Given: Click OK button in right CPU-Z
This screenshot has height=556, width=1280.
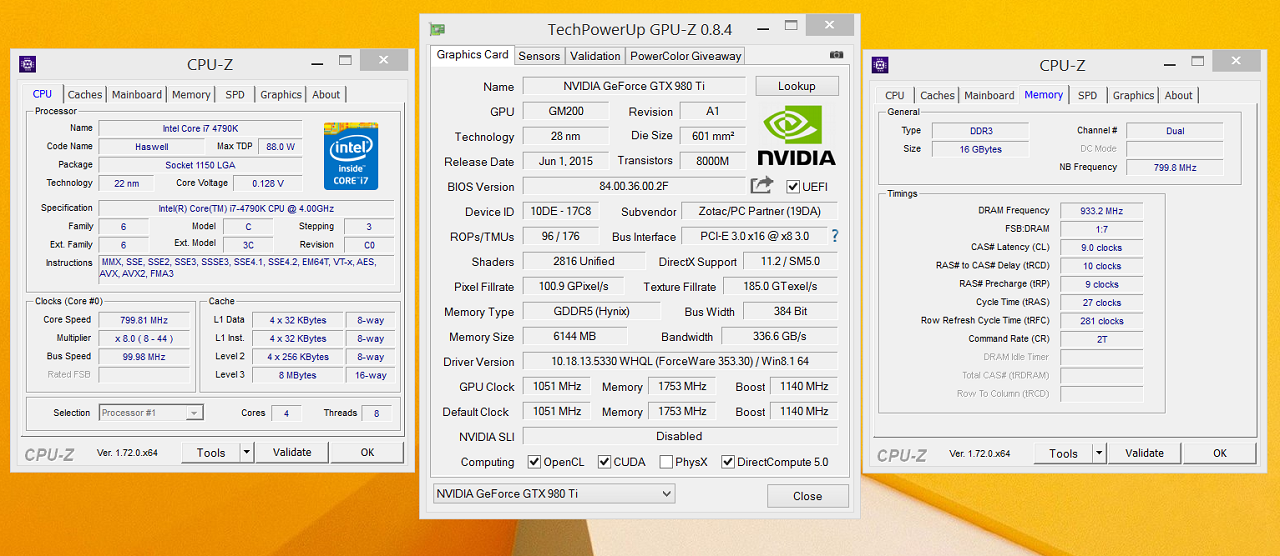Looking at the screenshot, I should tap(1219, 453).
